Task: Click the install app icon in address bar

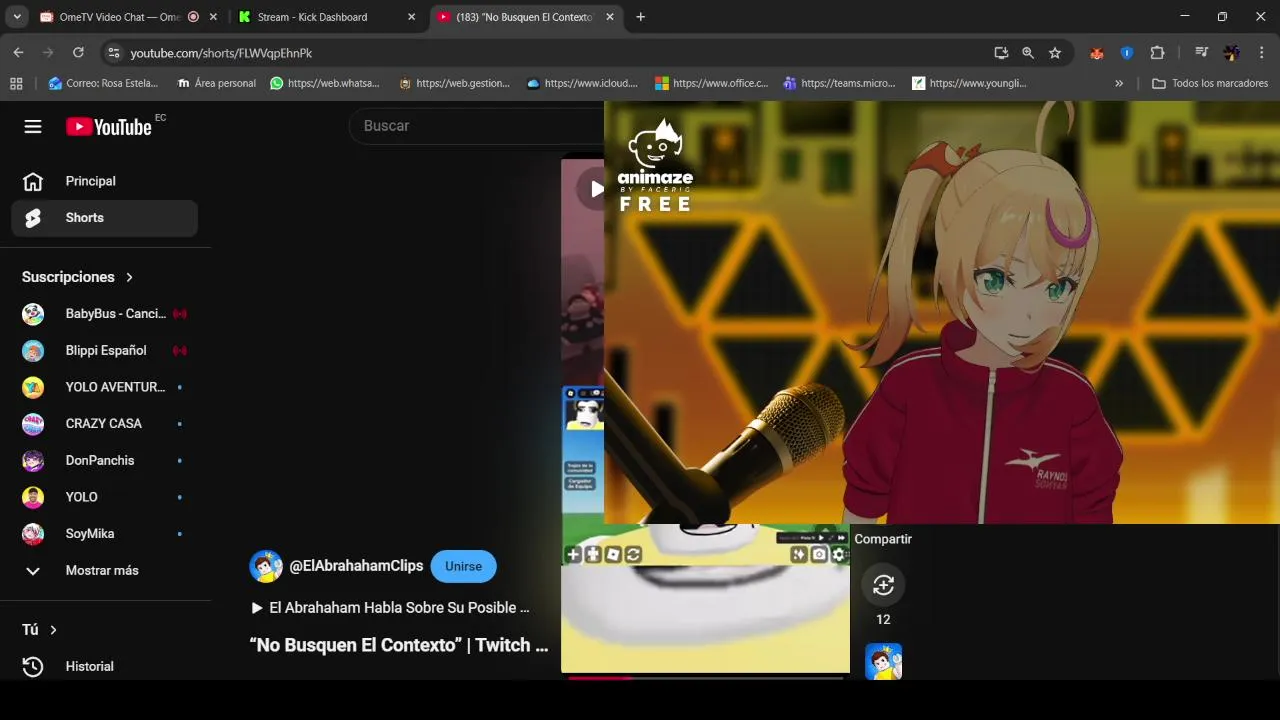Action: point(1001,53)
